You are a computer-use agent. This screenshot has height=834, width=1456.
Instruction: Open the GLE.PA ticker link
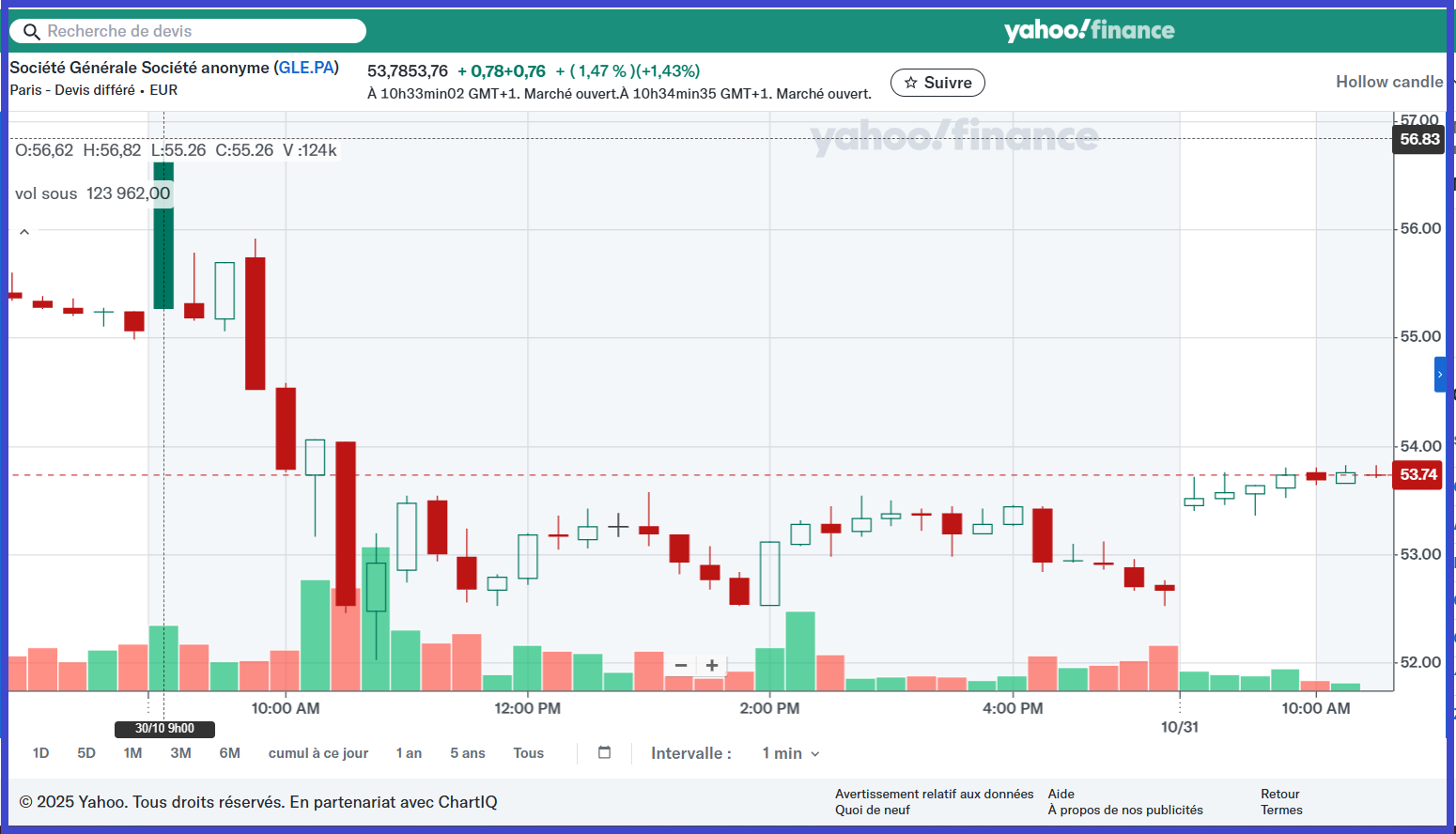click(x=306, y=68)
